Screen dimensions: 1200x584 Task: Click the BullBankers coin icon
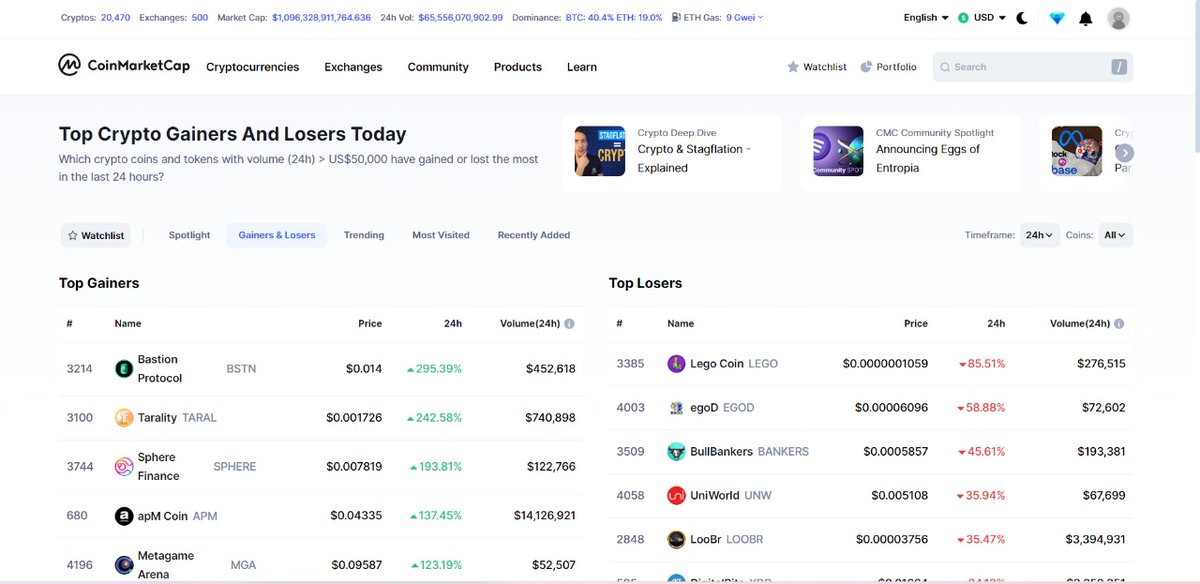pyautogui.click(x=676, y=452)
